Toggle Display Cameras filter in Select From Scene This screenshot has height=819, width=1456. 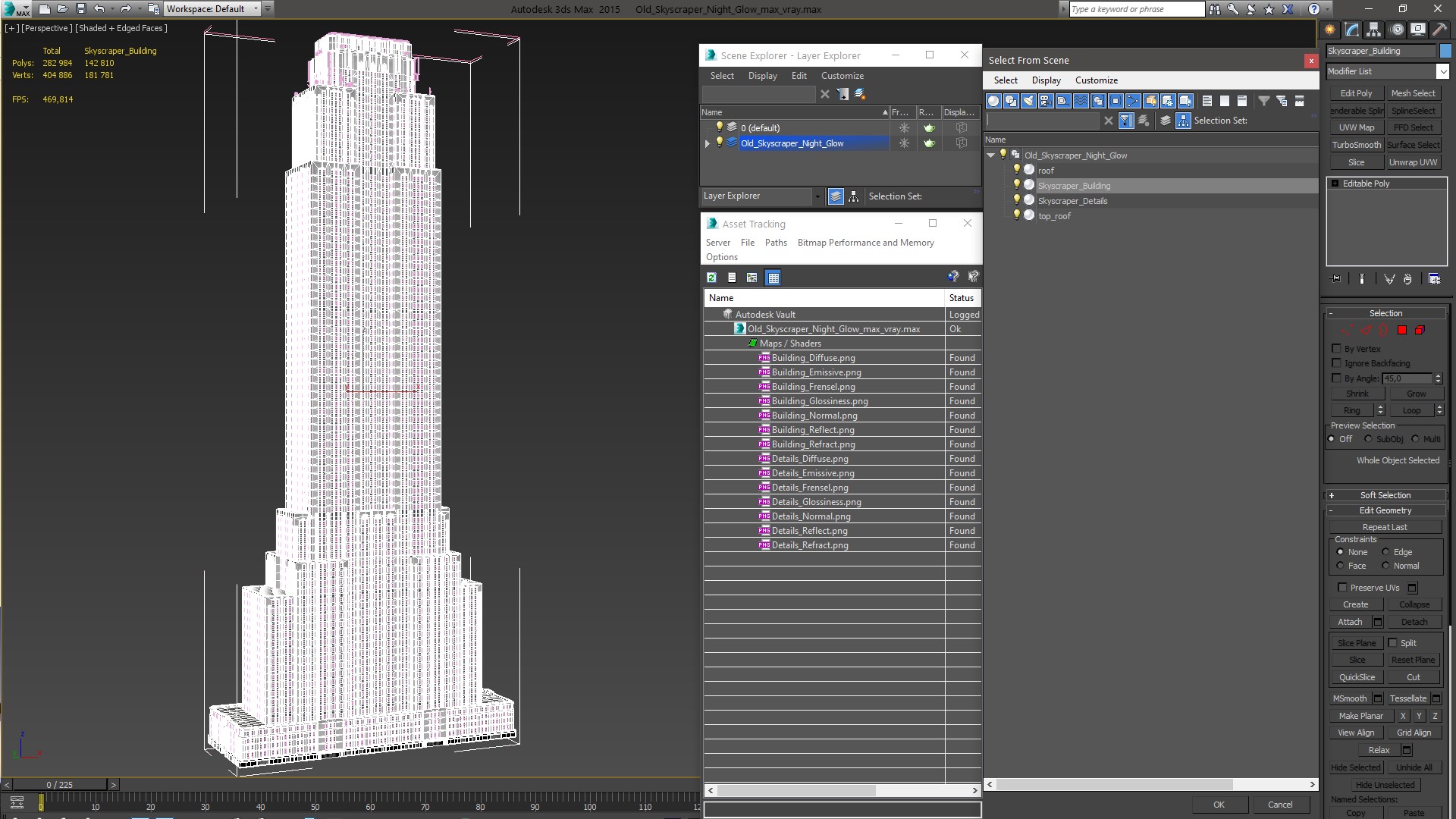[1046, 101]
